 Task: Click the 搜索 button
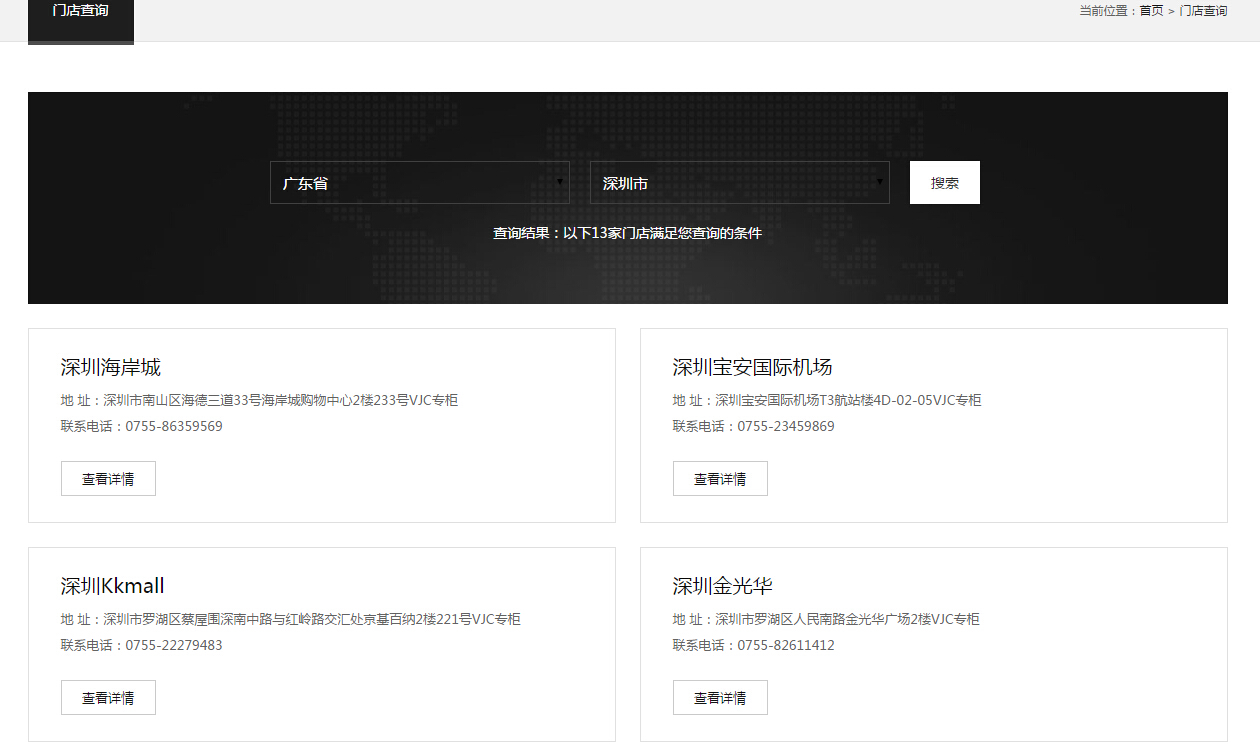point(945,183)
